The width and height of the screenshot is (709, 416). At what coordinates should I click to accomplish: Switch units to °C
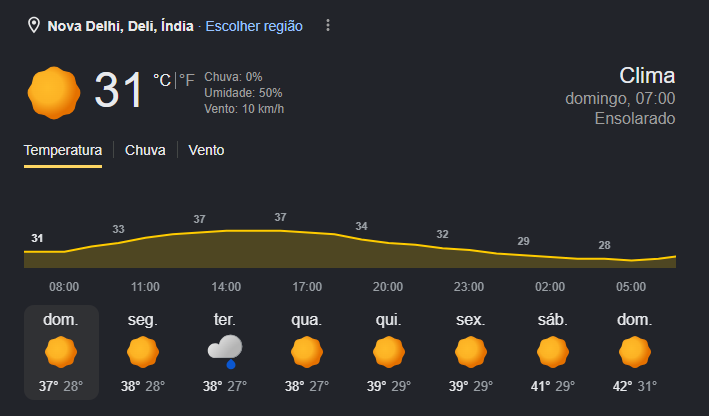click(162, 80)
